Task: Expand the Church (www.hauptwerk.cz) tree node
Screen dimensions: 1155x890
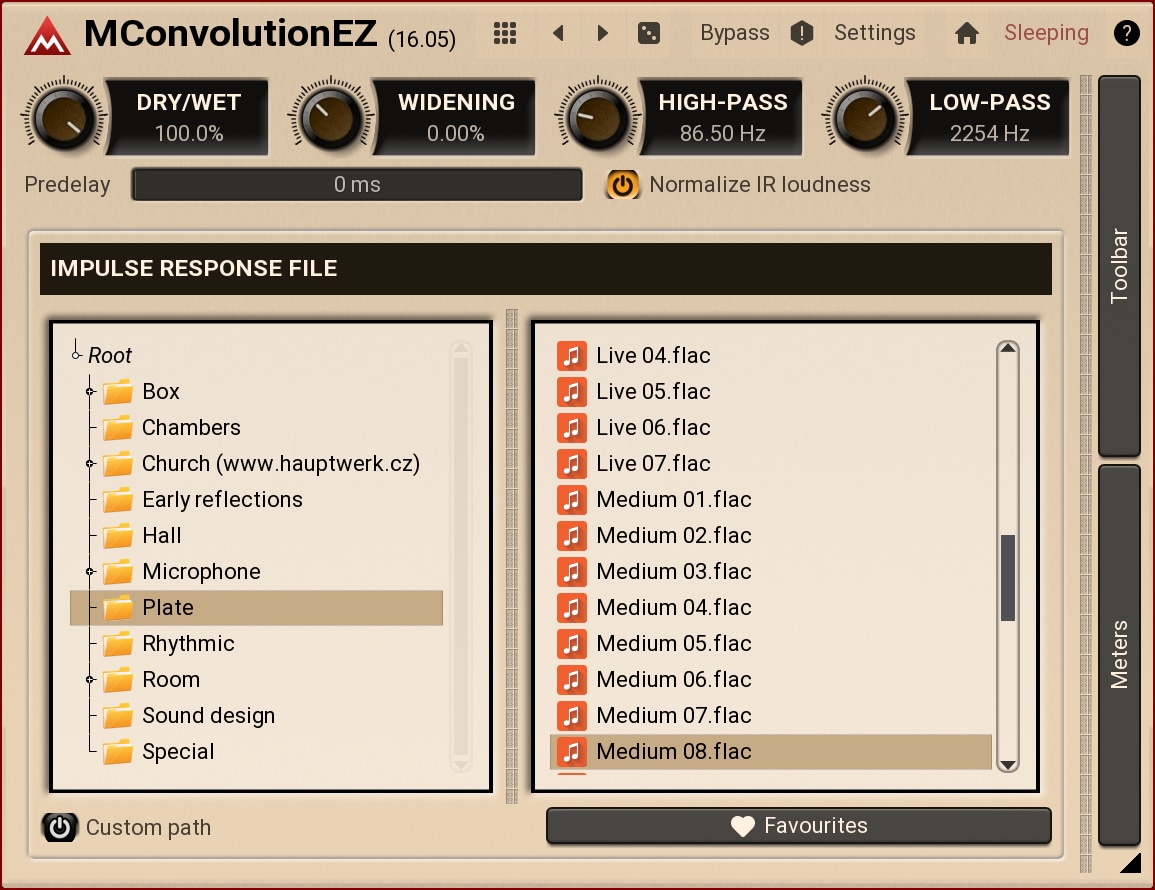Action: (90, 464)
